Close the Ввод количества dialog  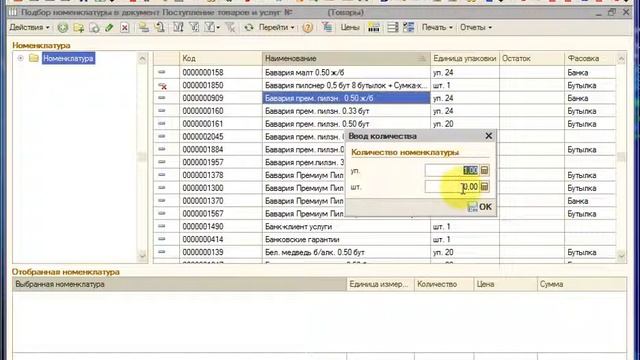(x=489, y=136)
